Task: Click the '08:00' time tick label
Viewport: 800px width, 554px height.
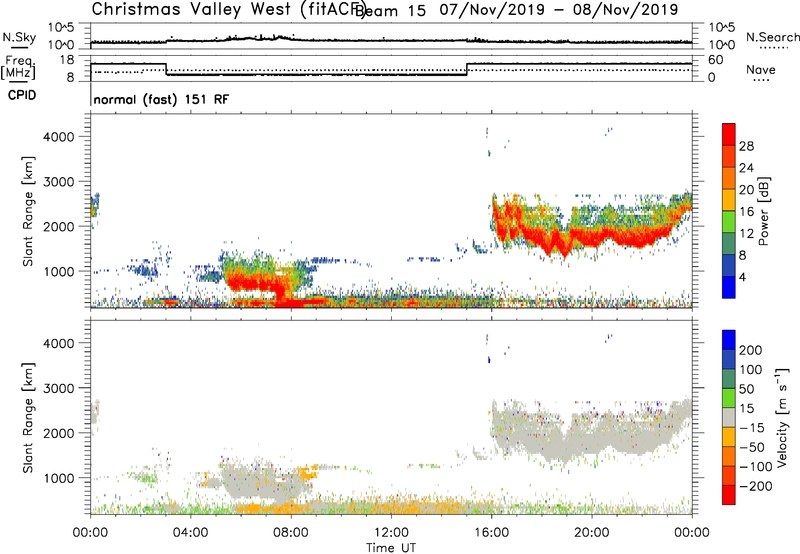Action: (291, 533)
